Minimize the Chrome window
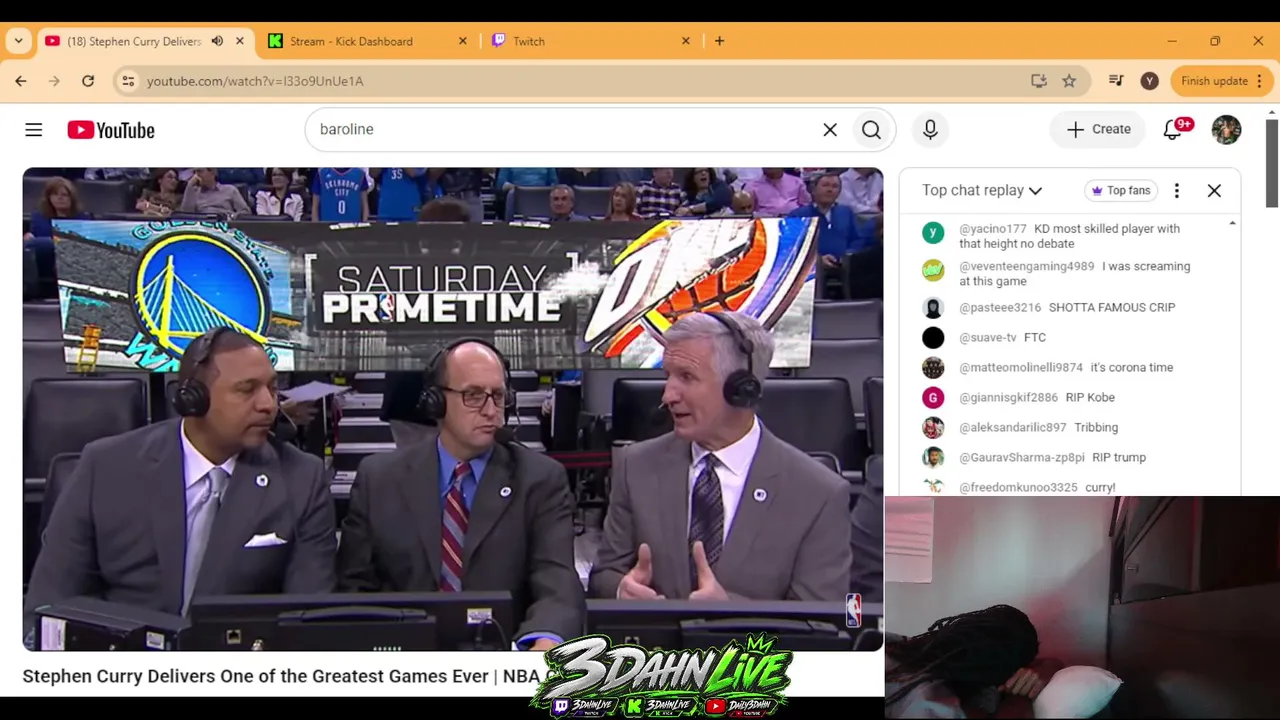Image resolution: width=1280 pixels, height=720 pixels. (1172, 41)
